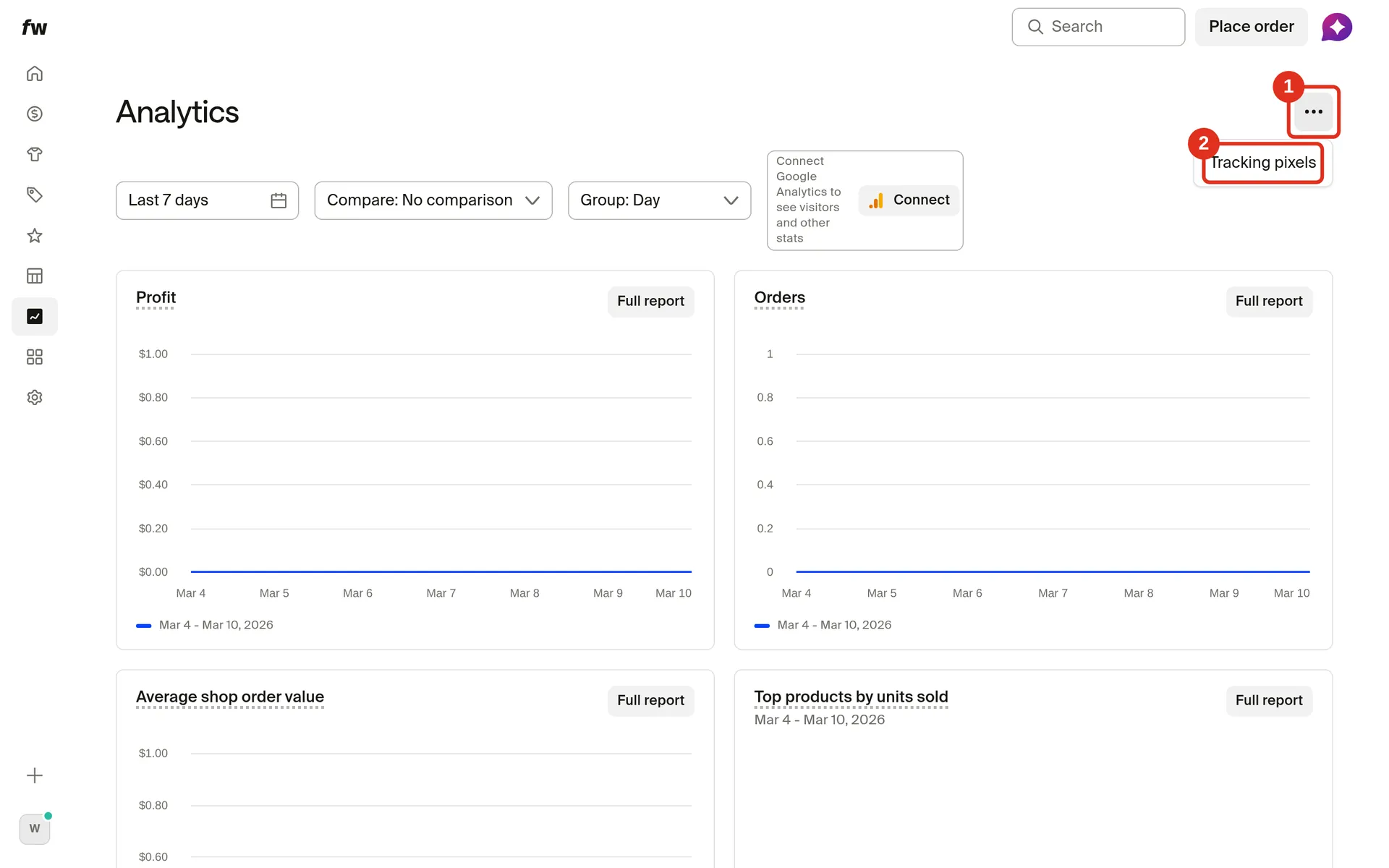The height and width of the screenshot is (868, 1389).
Task: Click Orders chart legend Mar 4 - Mar 10, 2026
Action: 823,625
